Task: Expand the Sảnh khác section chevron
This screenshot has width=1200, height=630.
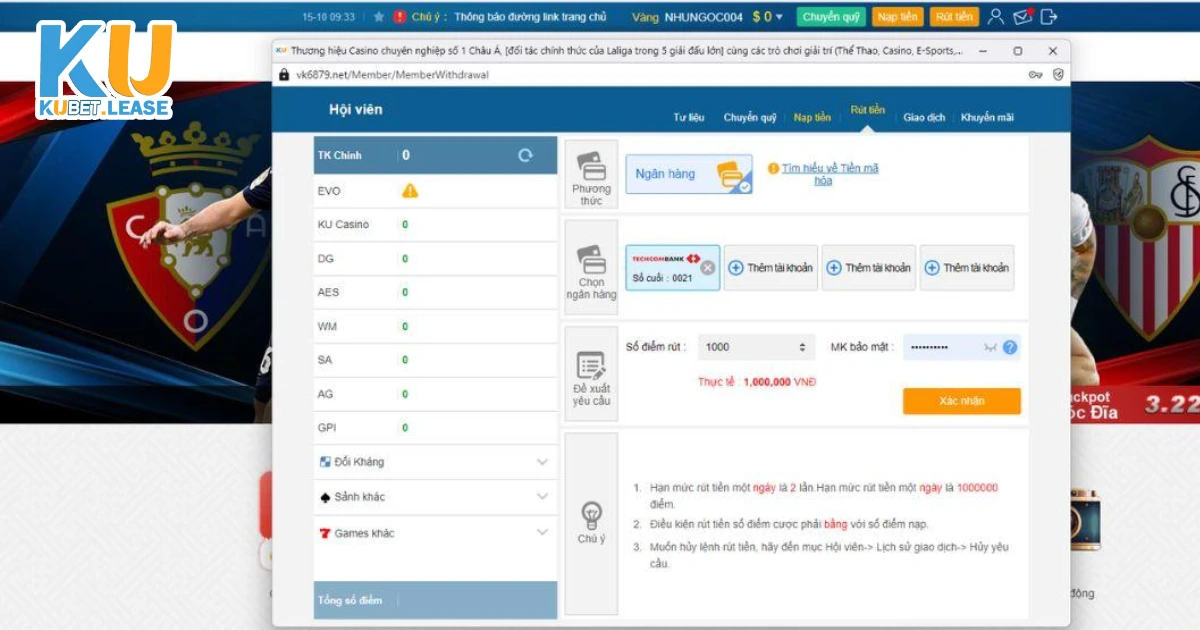Action: pos(542,497)
